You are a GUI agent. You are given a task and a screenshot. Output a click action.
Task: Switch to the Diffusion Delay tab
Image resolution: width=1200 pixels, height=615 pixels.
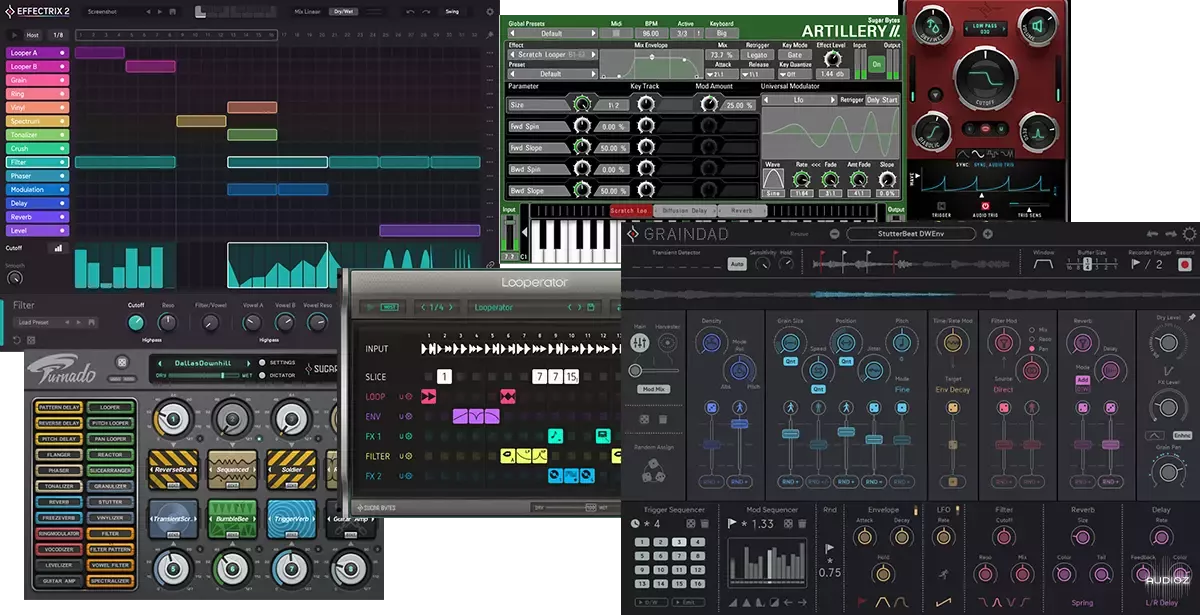point(685,211)
